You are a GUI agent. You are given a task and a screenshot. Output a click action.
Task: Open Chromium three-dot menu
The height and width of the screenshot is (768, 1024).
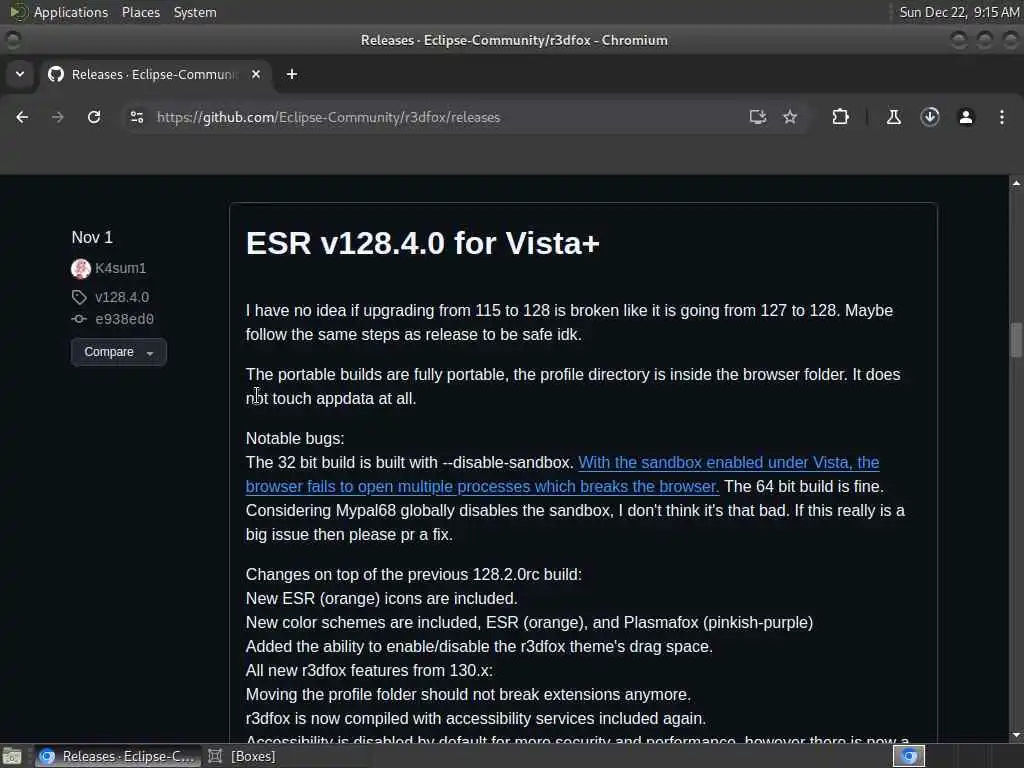click(x=1002, y=117)
